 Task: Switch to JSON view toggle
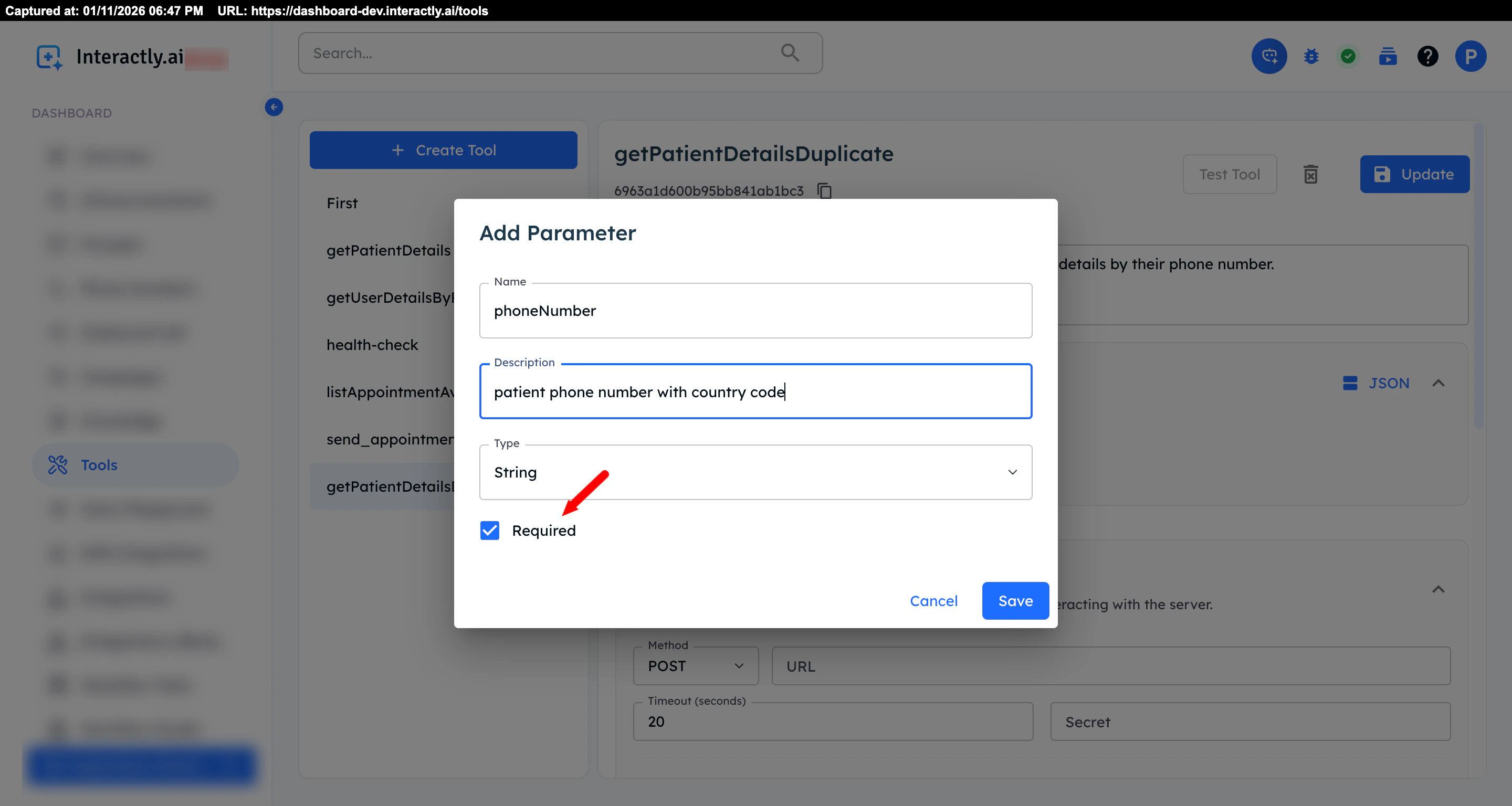(1376, 383)
